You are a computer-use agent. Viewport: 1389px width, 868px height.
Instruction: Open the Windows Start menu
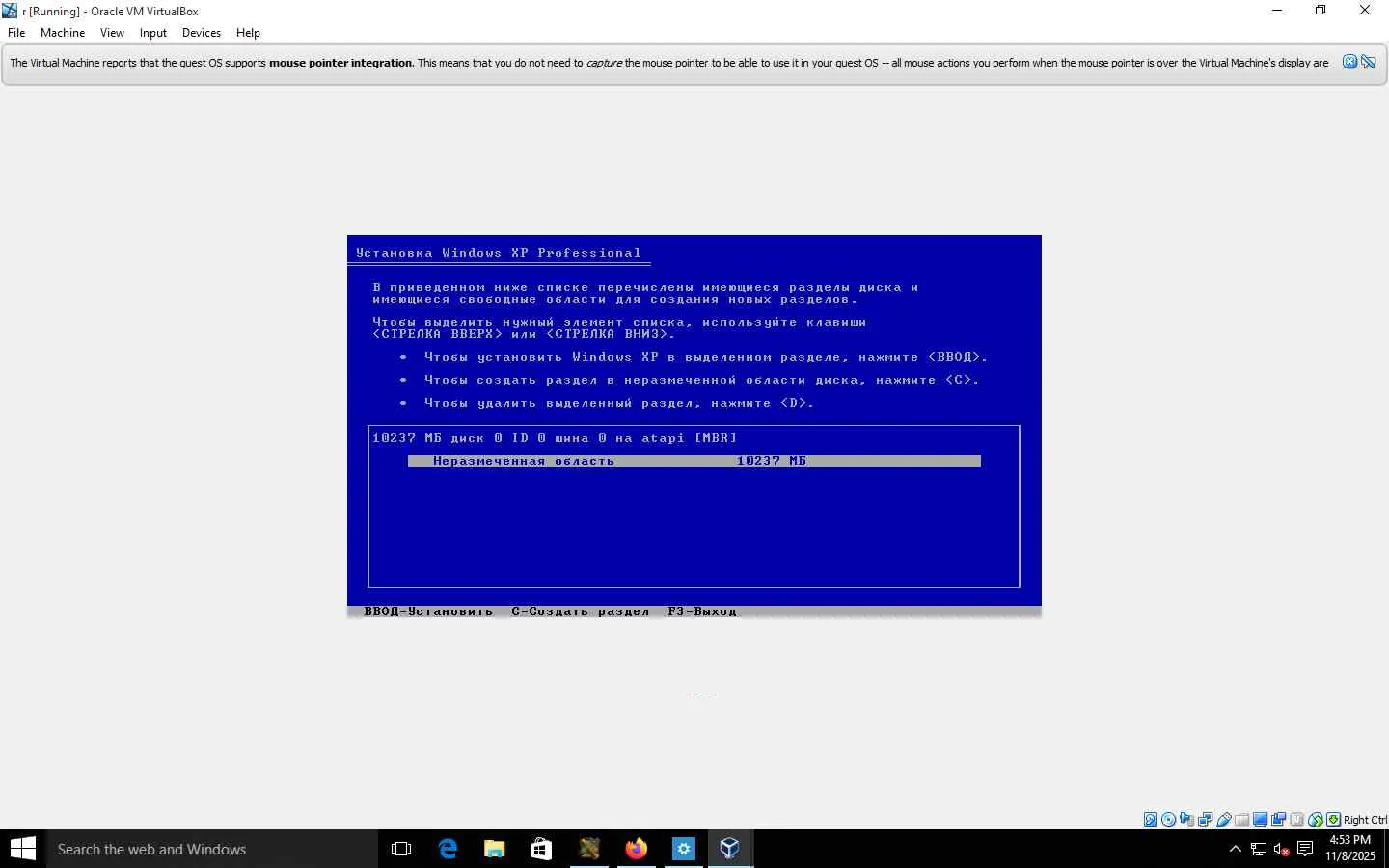coord(23,849)
